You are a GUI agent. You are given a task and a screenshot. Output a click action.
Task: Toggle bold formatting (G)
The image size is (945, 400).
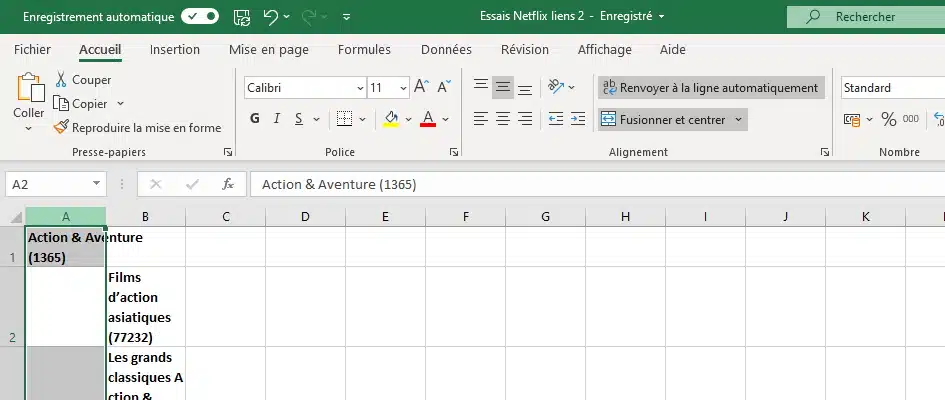[x=255, y=119]
